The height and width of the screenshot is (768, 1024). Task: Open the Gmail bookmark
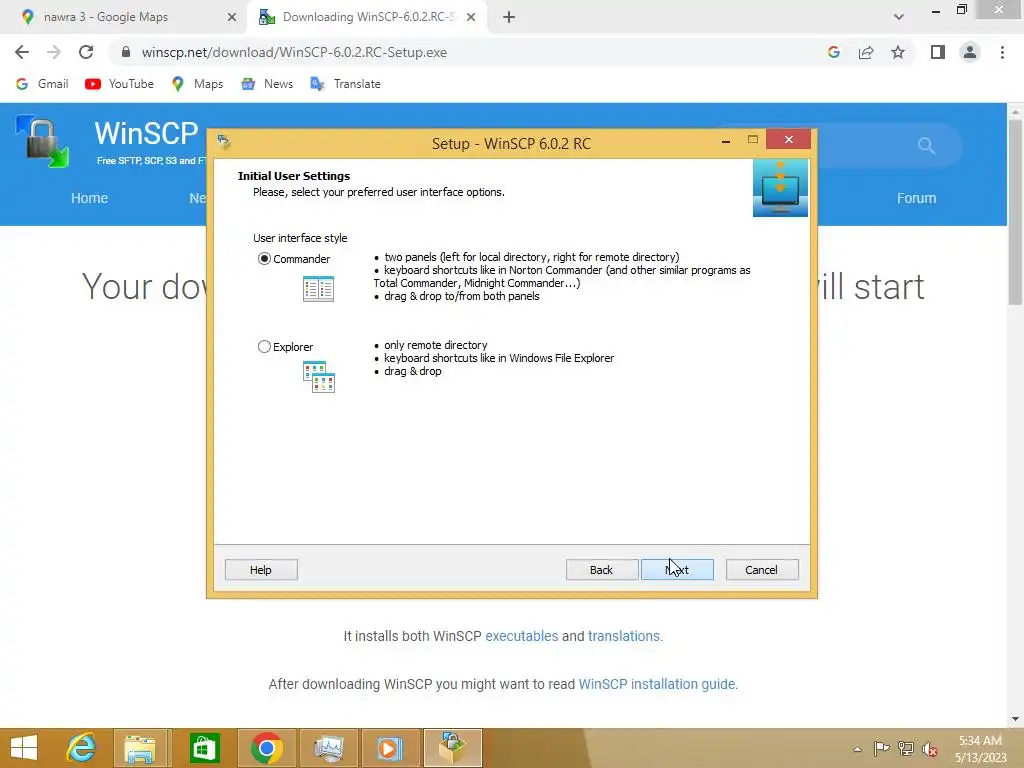[x=42, y=84]
